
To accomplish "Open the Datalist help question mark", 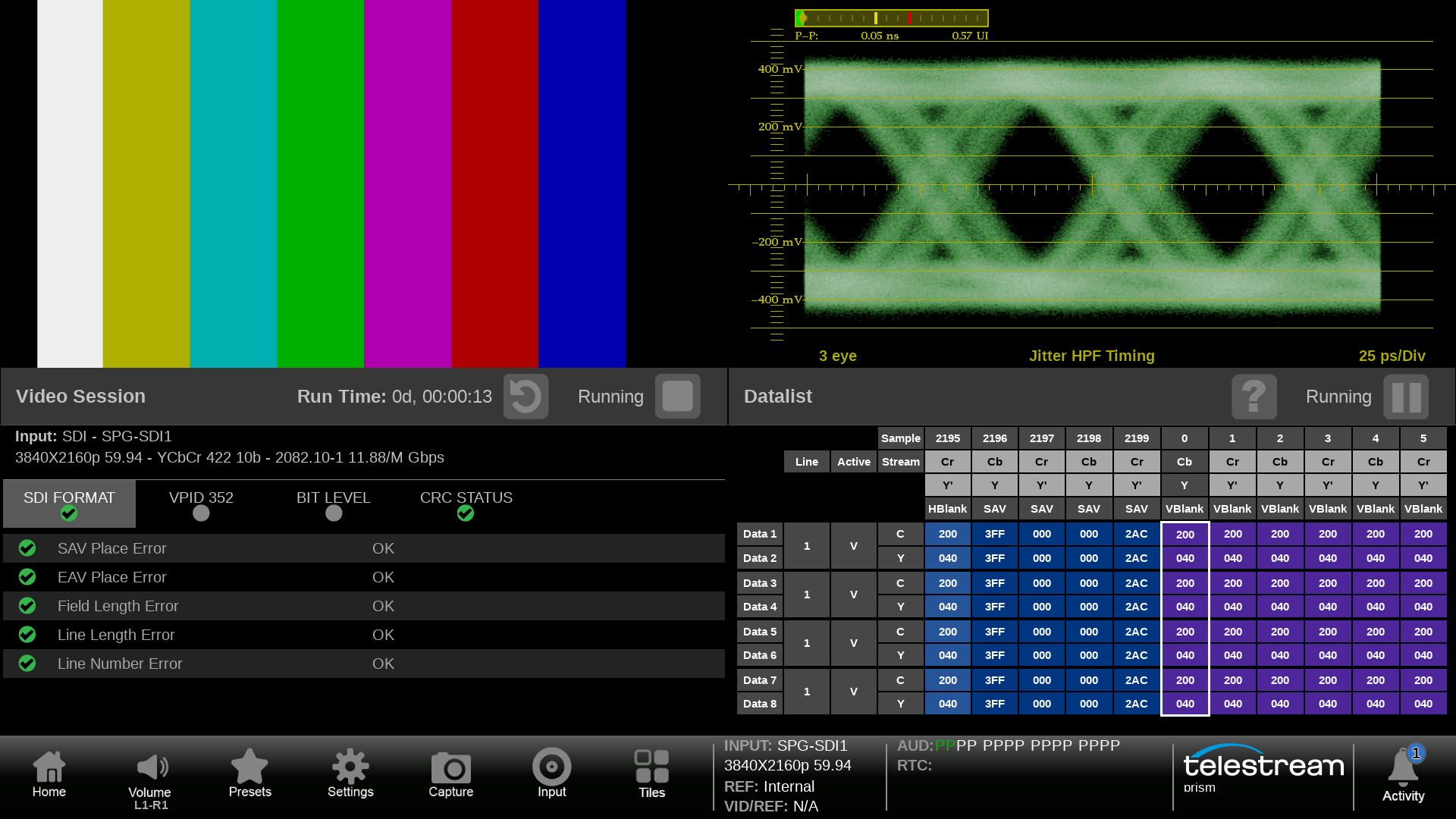I will pyautogui.click(x=1254, y=397).
